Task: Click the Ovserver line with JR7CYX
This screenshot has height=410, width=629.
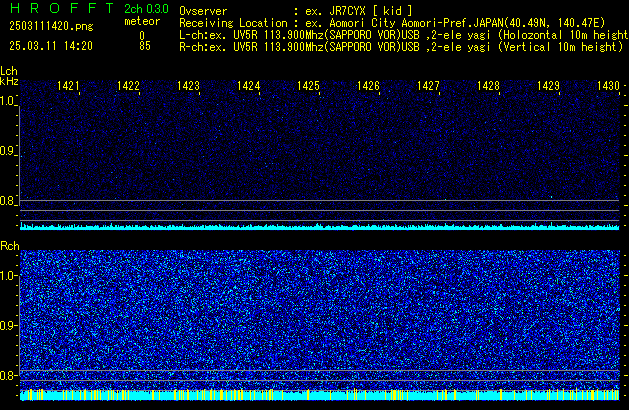Action: (x=296, y=11)
